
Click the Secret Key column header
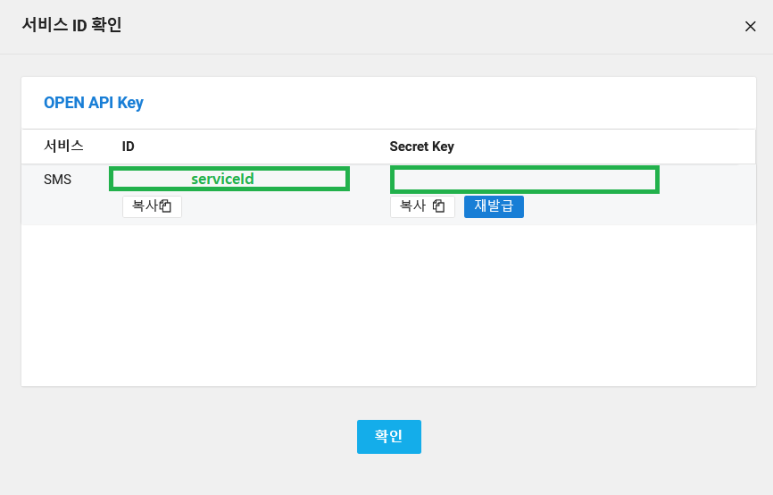pos(422,146)
